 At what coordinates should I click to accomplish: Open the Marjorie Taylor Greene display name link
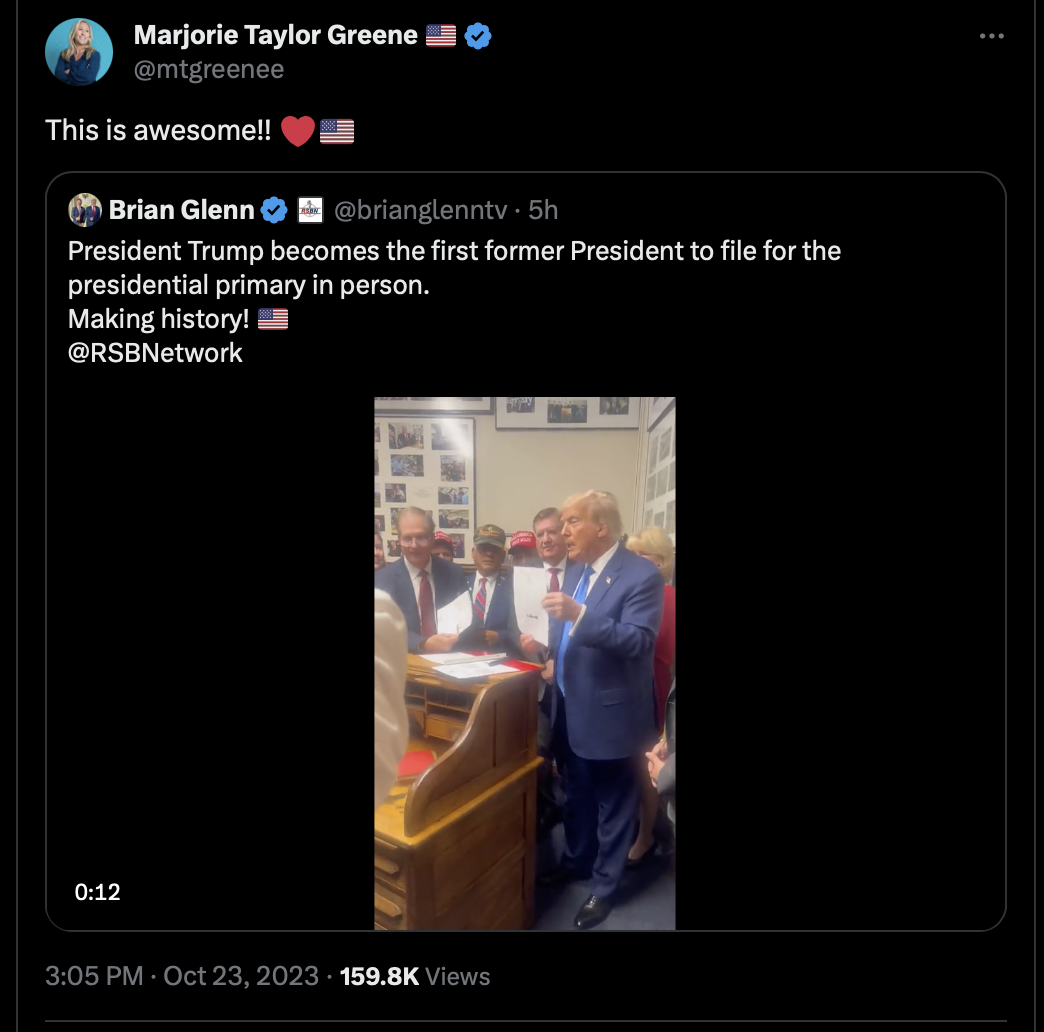click(275, 36)
